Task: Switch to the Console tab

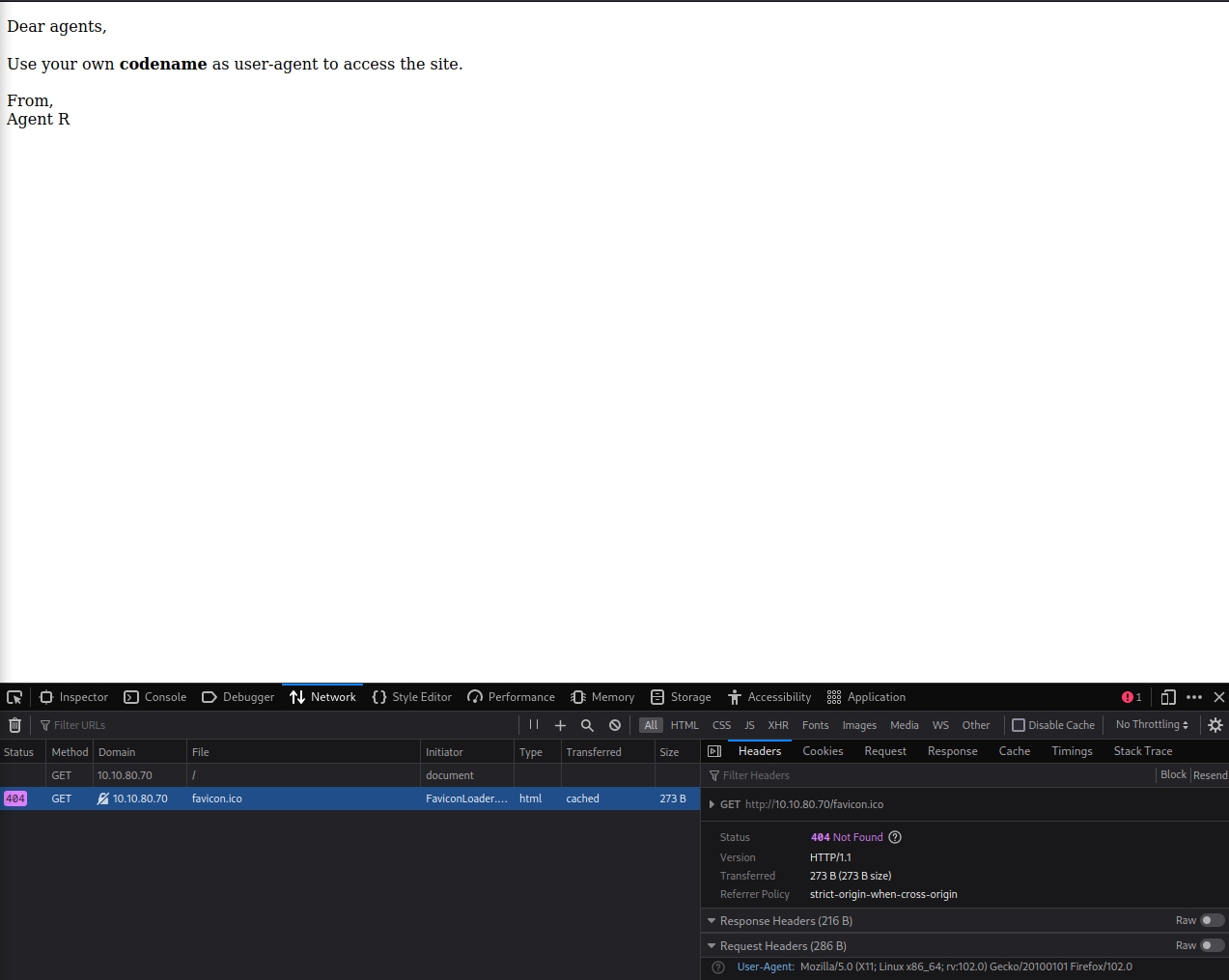Action: (155, 697)
